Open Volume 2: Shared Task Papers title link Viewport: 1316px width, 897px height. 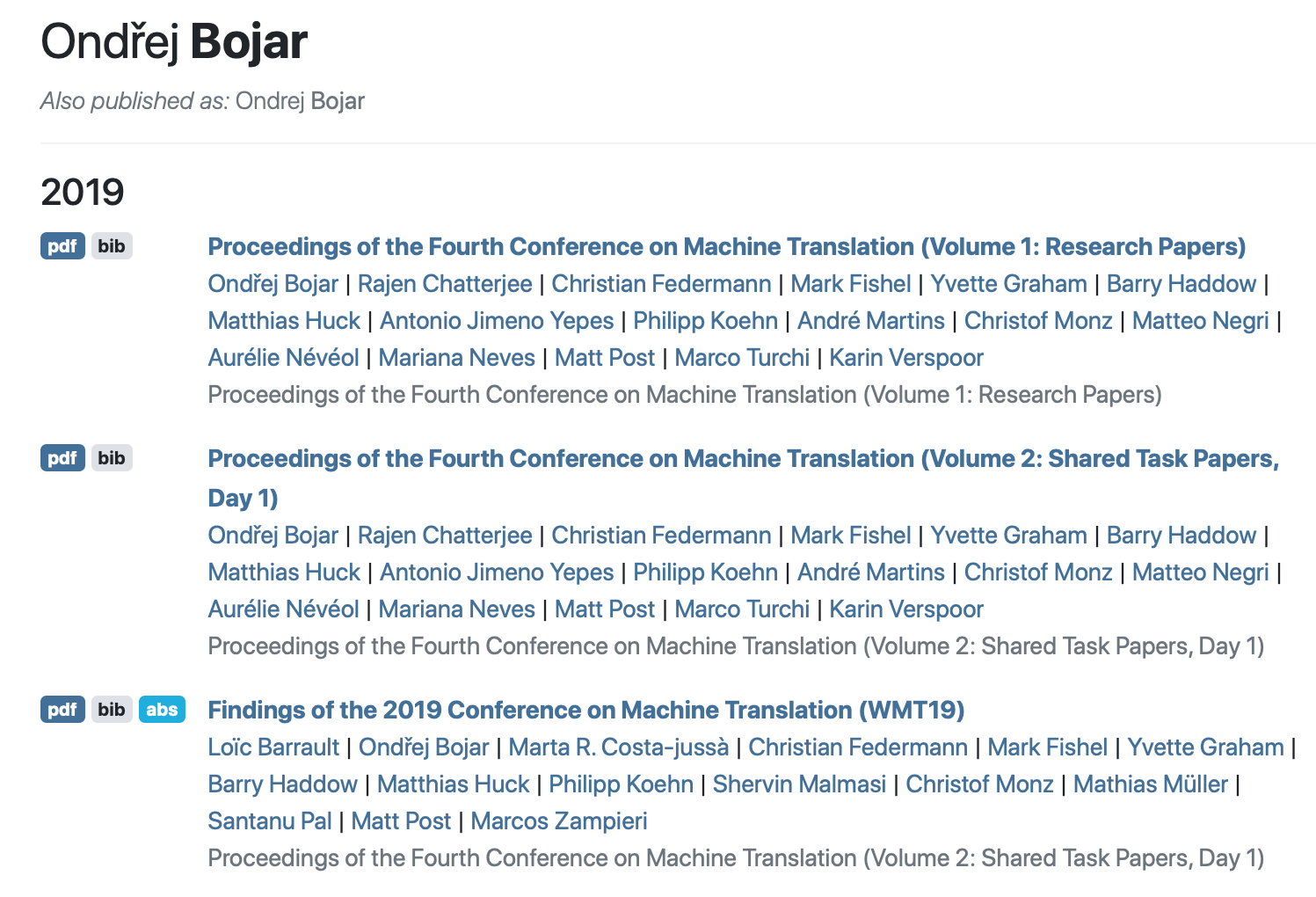click(x=744, y=478)
